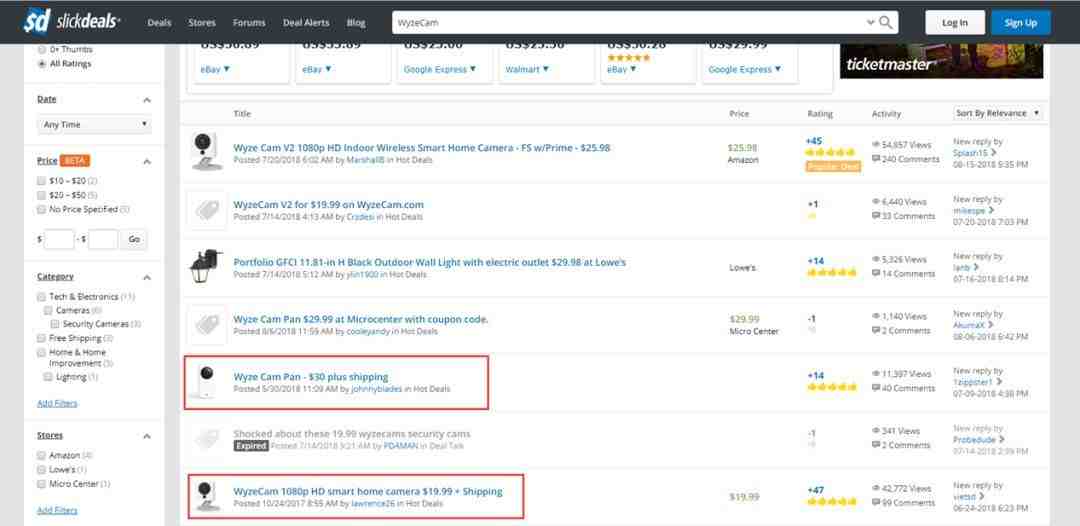Viewport: 1080px width, 526px height.
Task: Check the Home & Home Improvement filter
Action: 42,353
